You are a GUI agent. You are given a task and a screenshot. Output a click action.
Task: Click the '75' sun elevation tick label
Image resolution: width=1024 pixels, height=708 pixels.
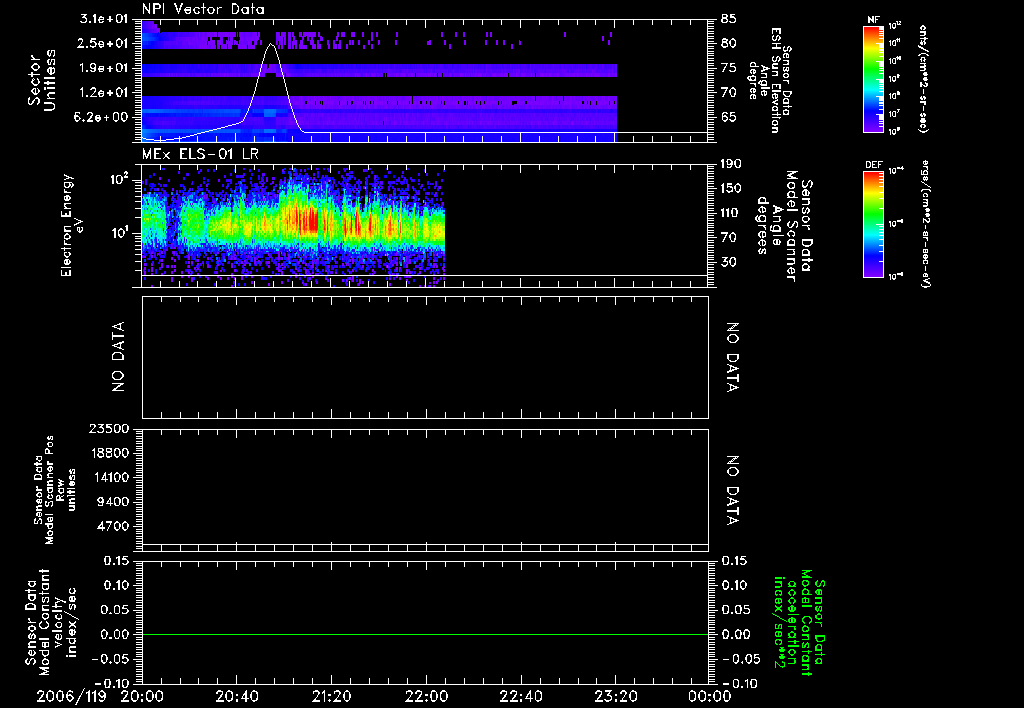tap(729, 68)
